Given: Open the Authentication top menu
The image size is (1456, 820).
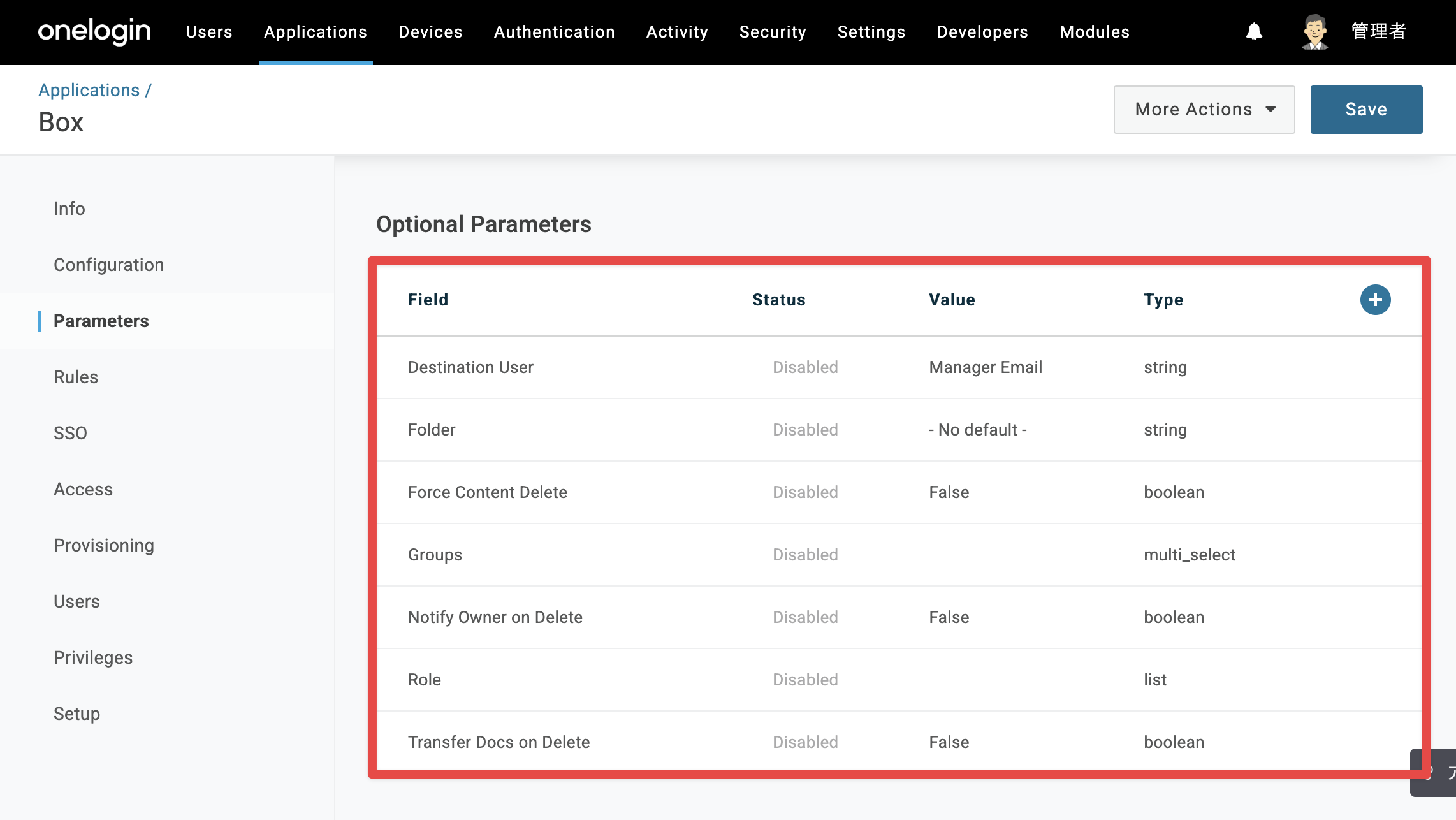Looking at the screenshot, I should click(554, 32).
